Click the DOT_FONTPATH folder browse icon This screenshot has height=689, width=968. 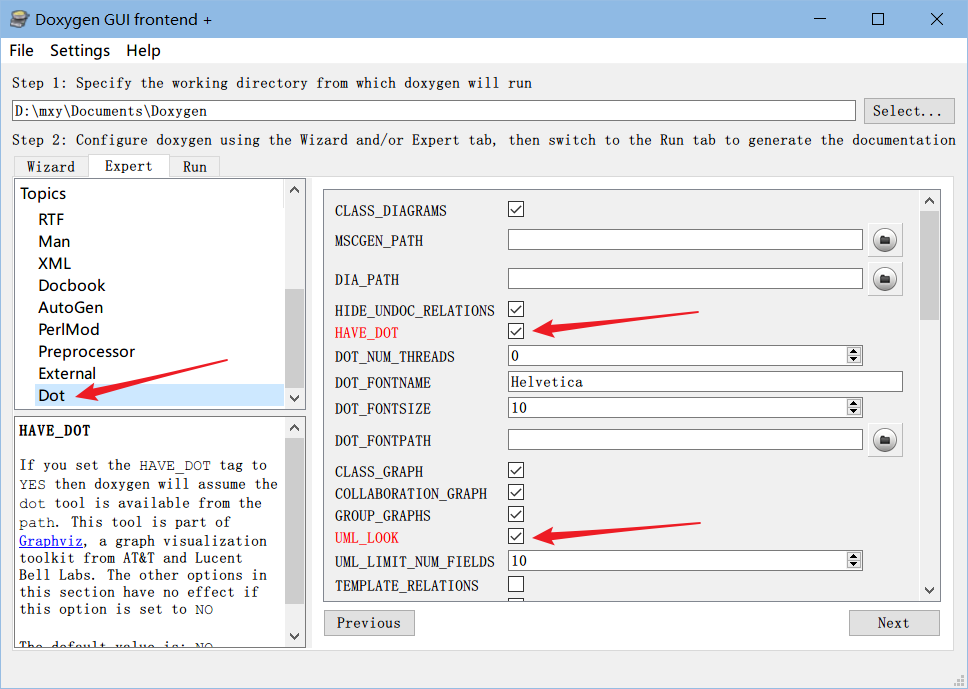click(x=884, y=440)
